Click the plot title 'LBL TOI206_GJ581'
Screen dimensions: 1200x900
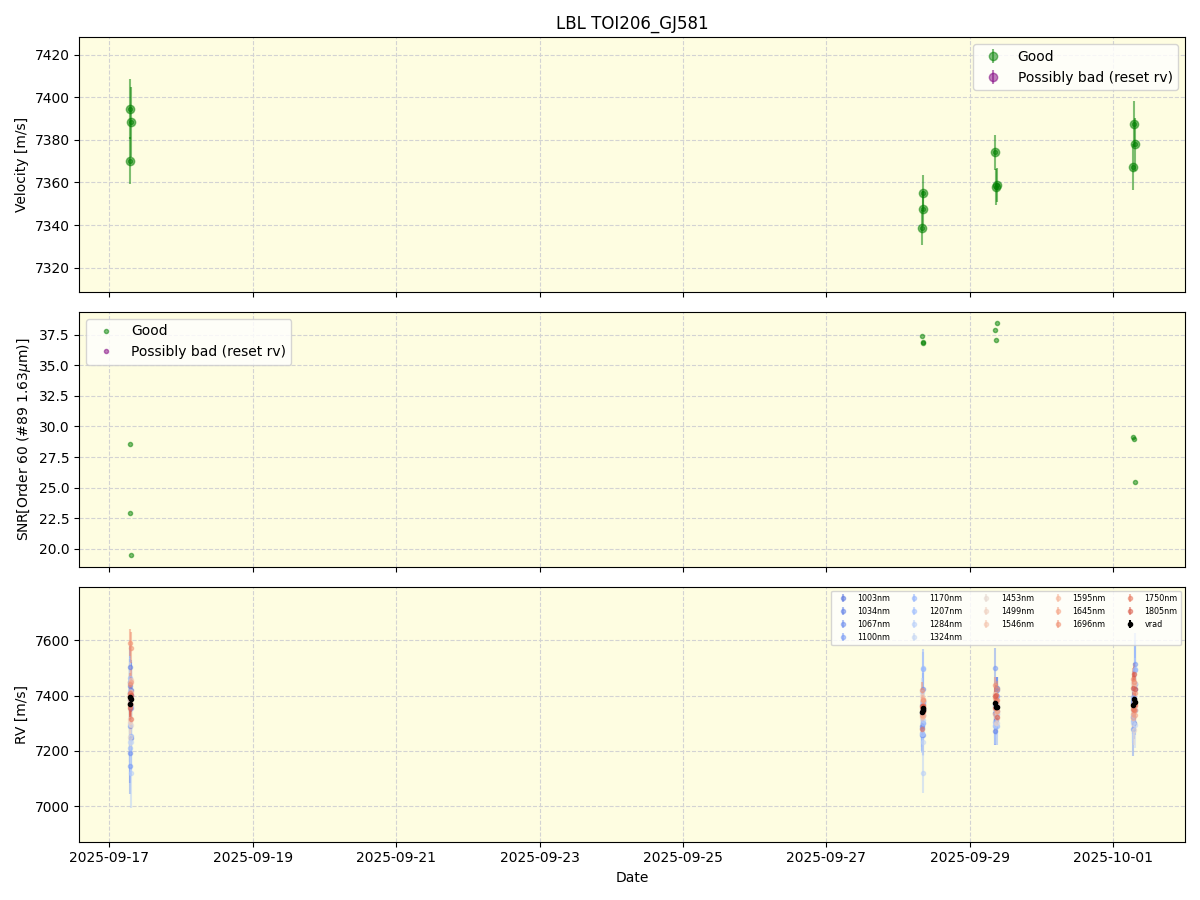(x=632, y=23)
